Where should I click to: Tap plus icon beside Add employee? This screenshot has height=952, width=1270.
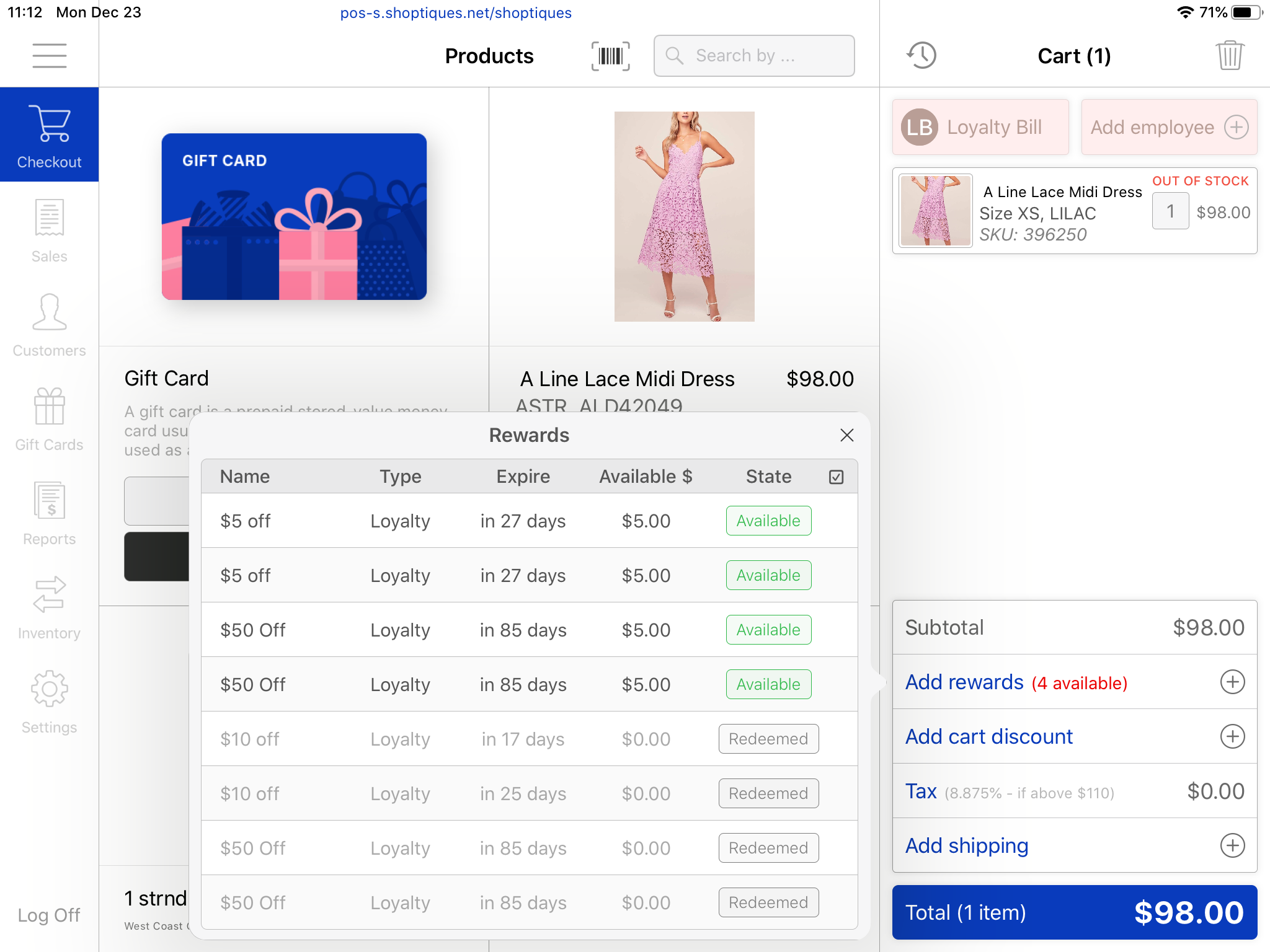point(1236,127)
